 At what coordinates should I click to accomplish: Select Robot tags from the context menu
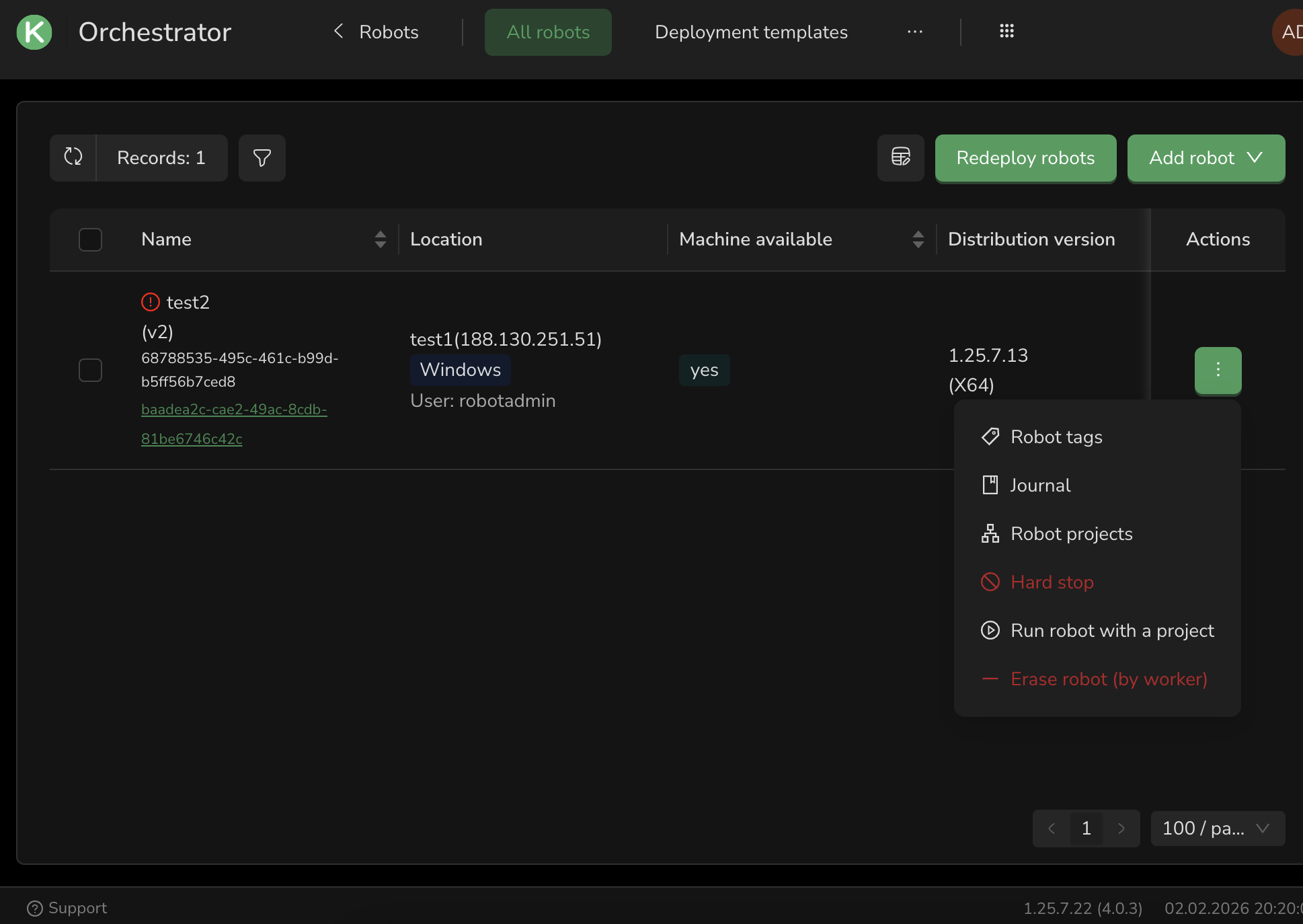point(1056,437)
